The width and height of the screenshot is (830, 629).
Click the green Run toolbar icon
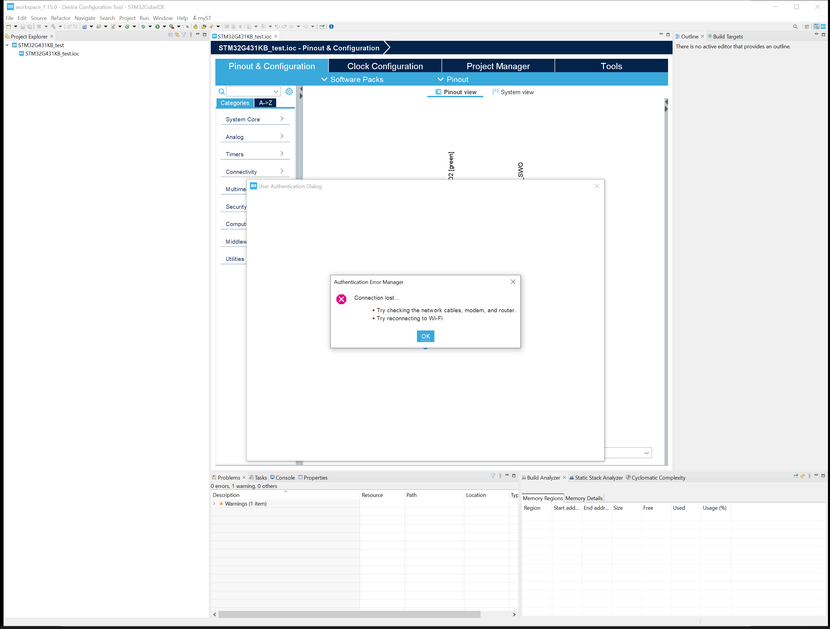pos(157,26)
